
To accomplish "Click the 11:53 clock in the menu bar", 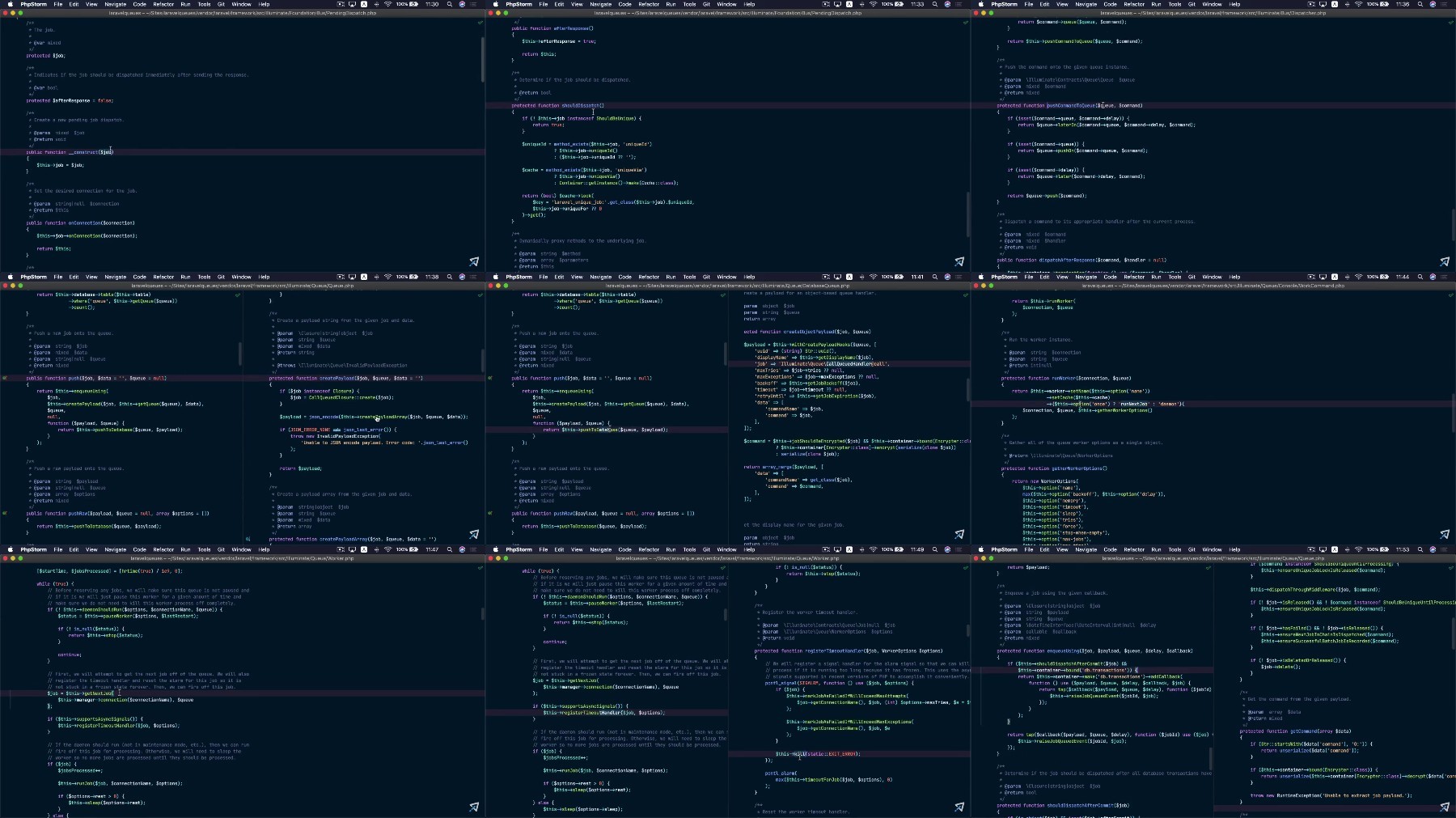I will click(x=1403, y=549).
